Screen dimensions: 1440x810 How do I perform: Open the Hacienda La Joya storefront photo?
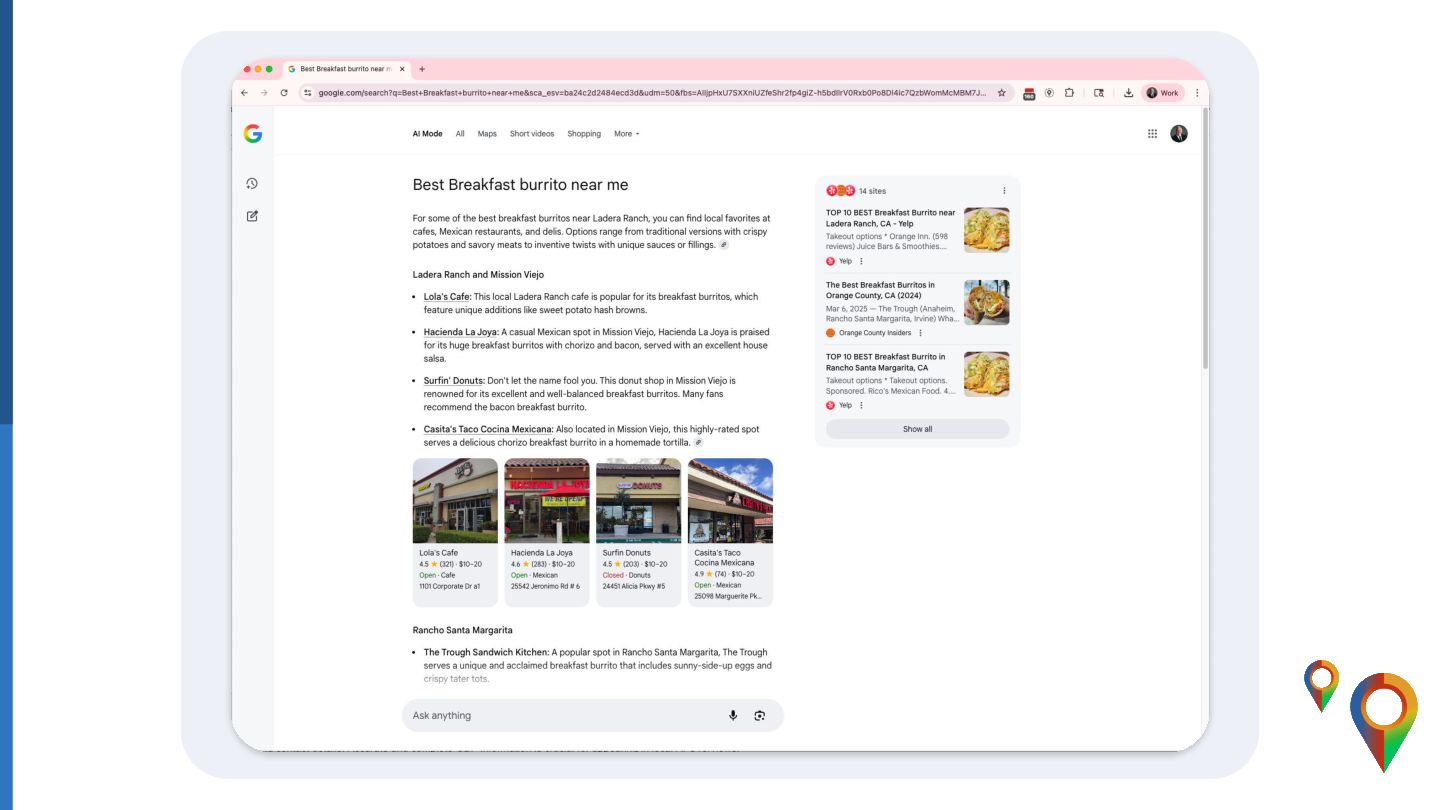coord(547,500)
